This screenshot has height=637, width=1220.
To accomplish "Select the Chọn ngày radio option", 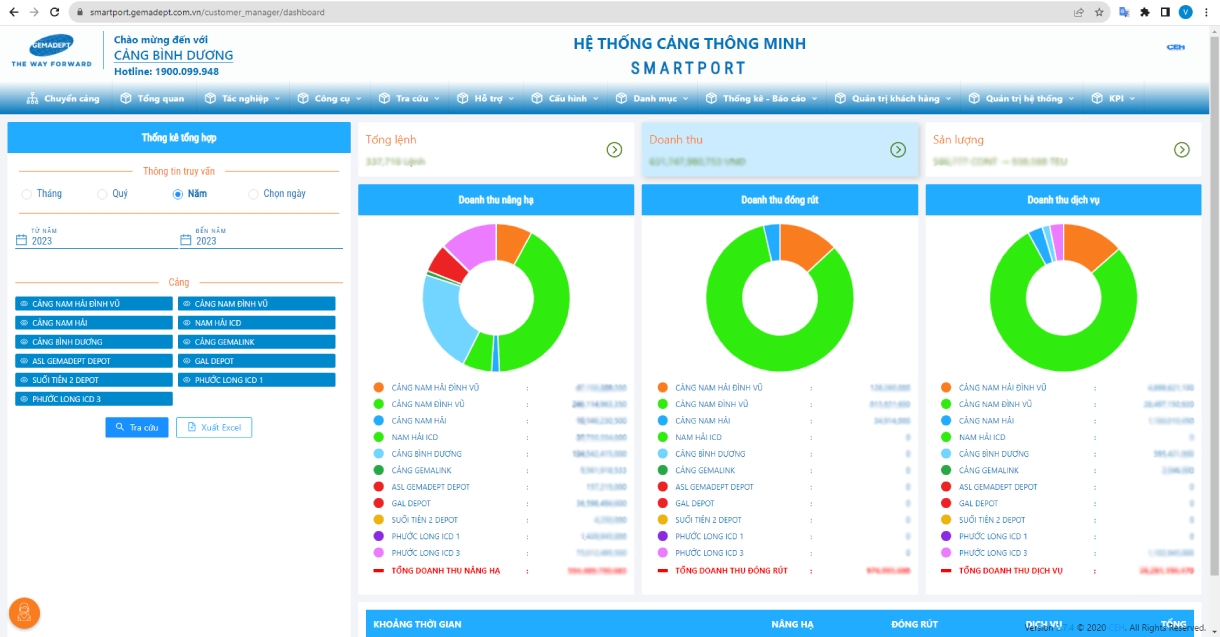I will coord(254,194).
